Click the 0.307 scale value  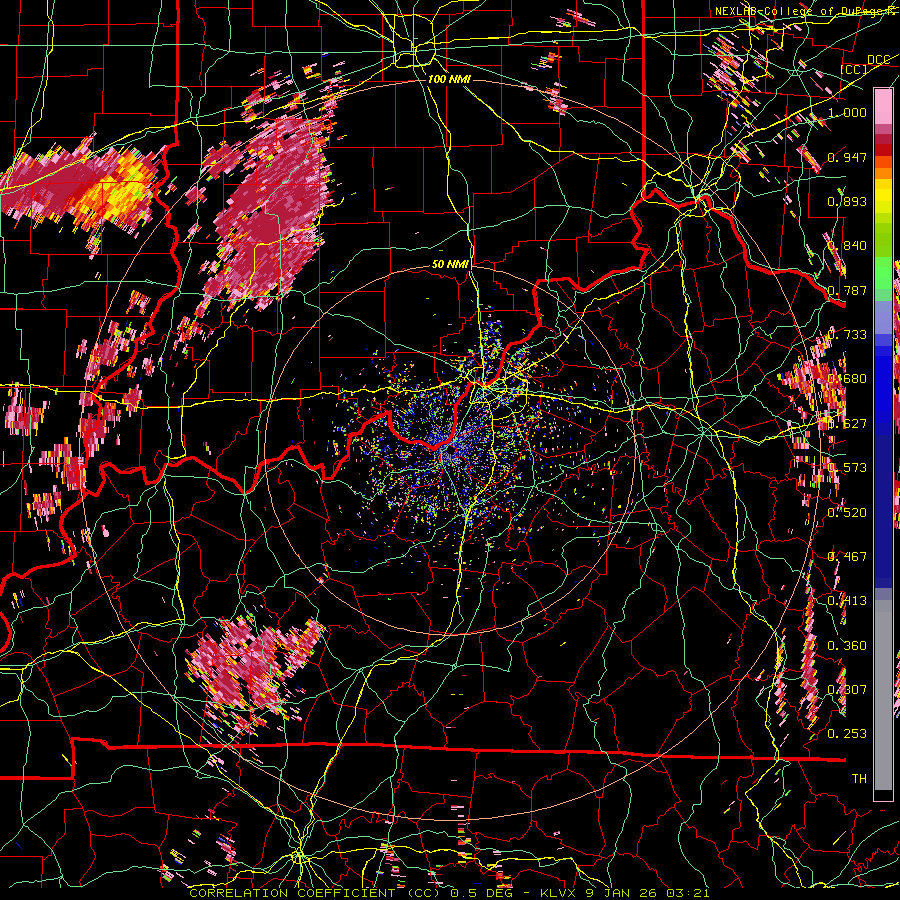pyautogui.click(x=847, y=690)
